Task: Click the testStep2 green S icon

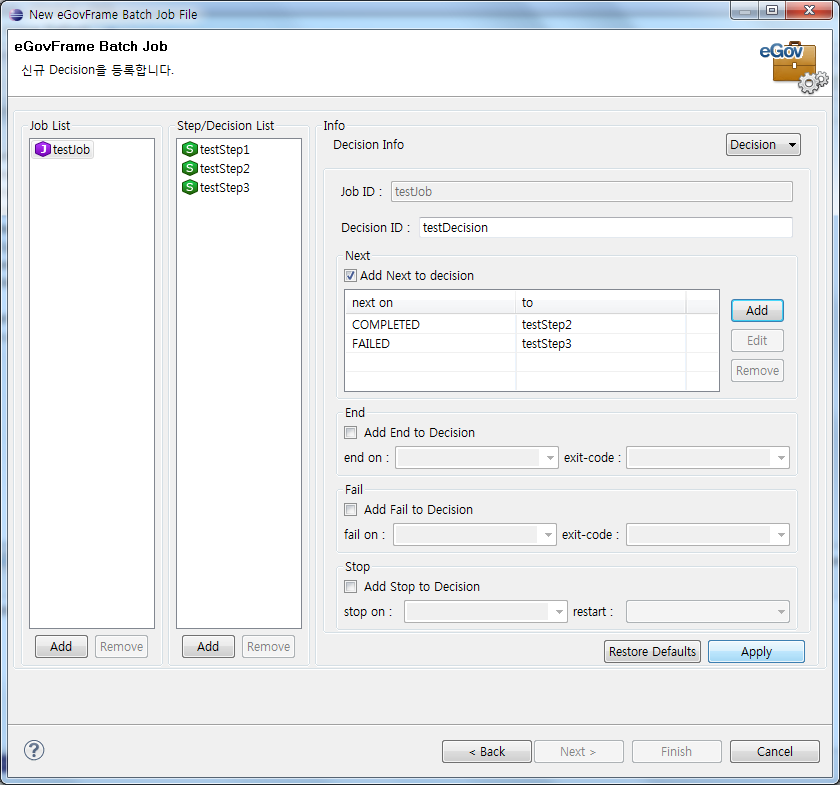Action: pyautogui.click(x=190, y=168)
